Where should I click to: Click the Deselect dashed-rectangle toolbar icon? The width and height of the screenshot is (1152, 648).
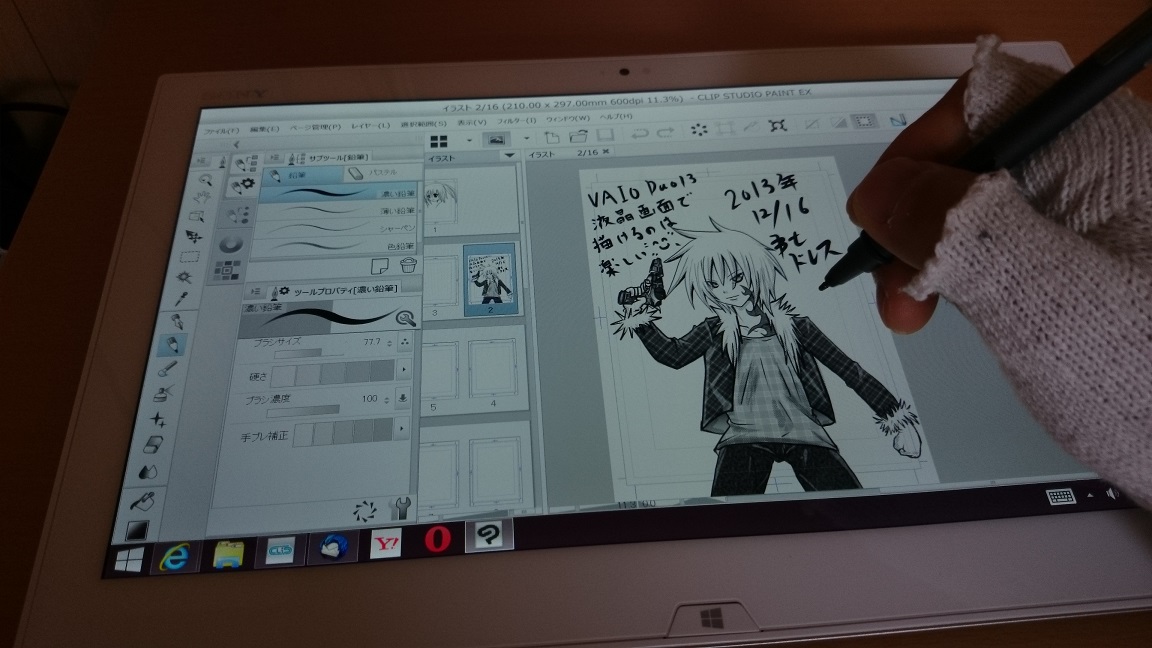[x=865, y=121]
